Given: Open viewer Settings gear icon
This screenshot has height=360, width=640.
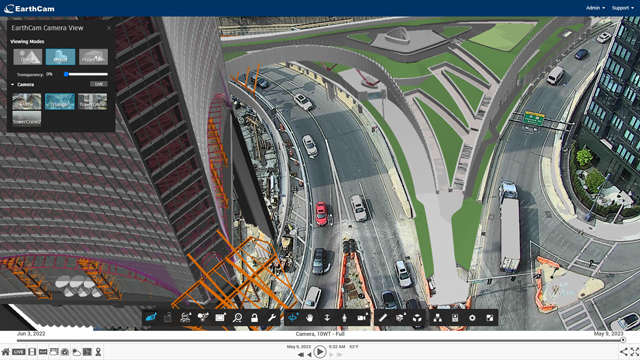Looking at the screenshot, I should tap(472, 318).
